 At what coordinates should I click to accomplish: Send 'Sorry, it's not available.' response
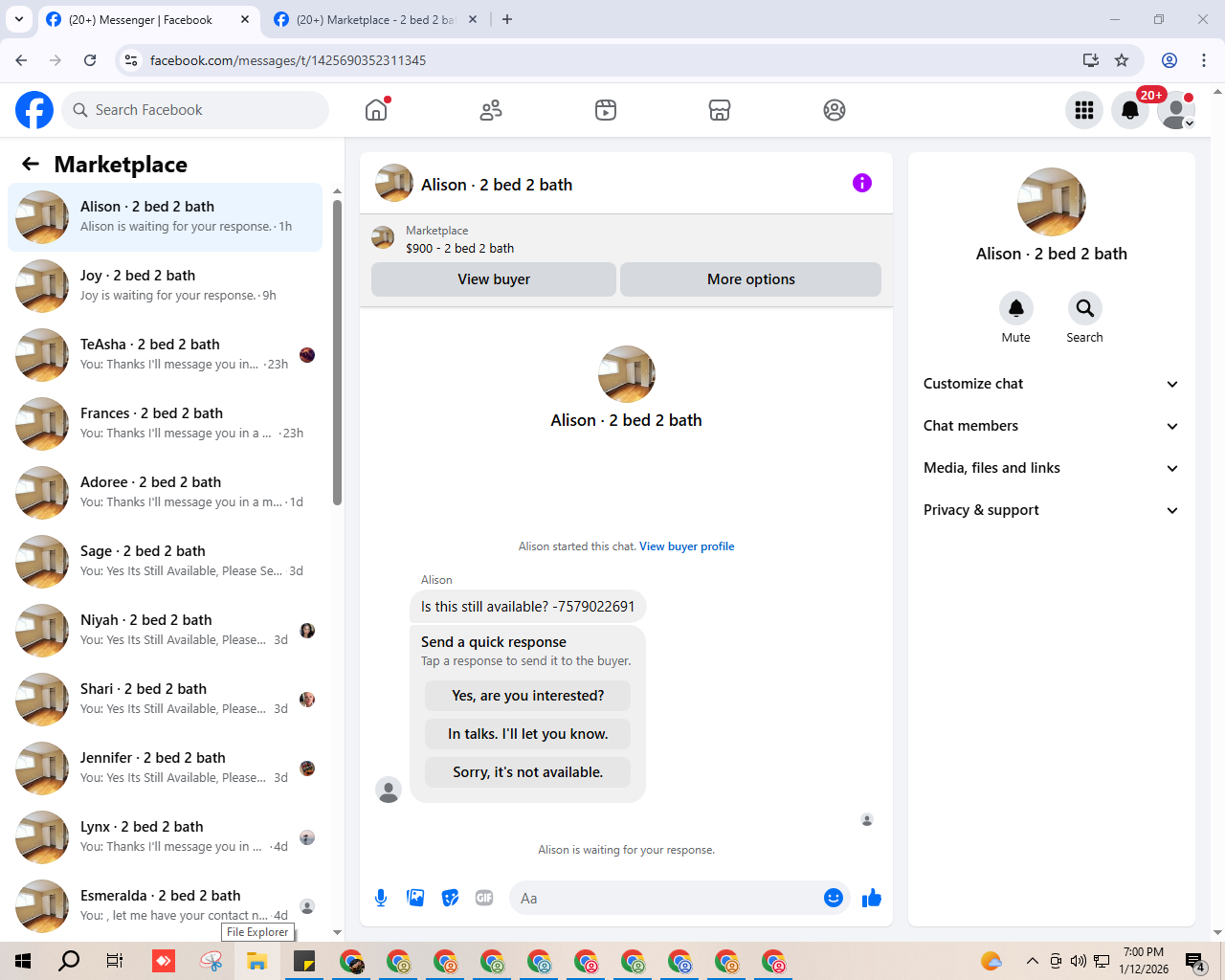528,772
